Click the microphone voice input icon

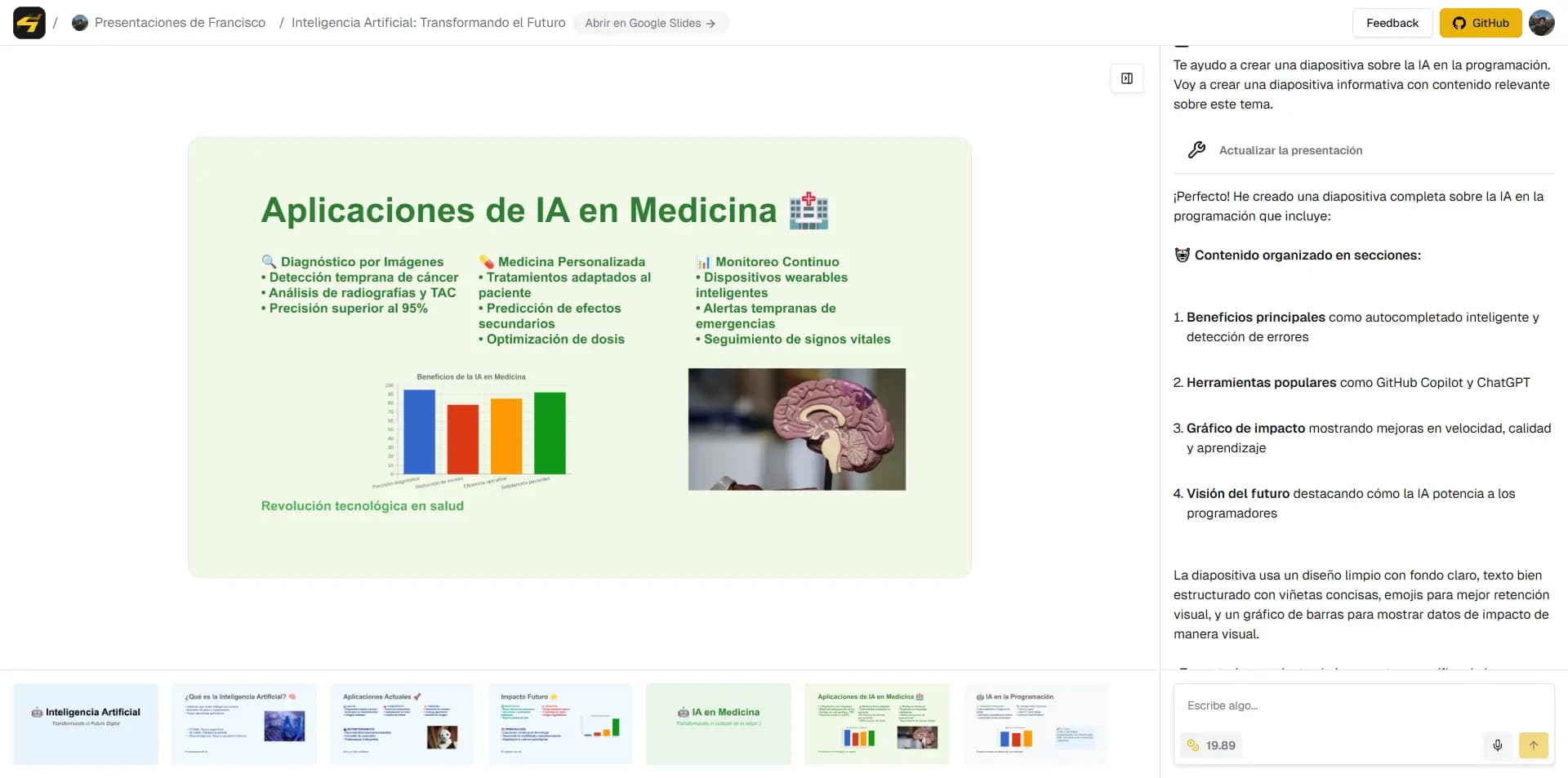pyautogui.click(x=1498, y=745)
